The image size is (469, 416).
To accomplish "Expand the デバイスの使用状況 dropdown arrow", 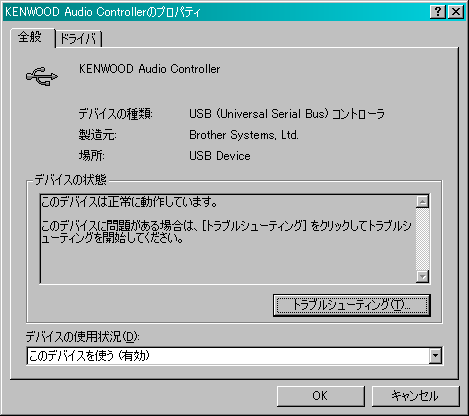I will 435,356.
